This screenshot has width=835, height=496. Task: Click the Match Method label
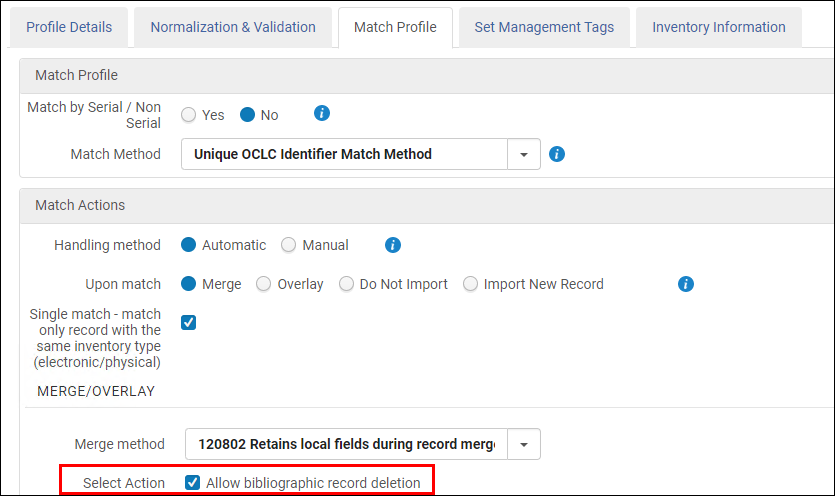click(x=116, y=154)
